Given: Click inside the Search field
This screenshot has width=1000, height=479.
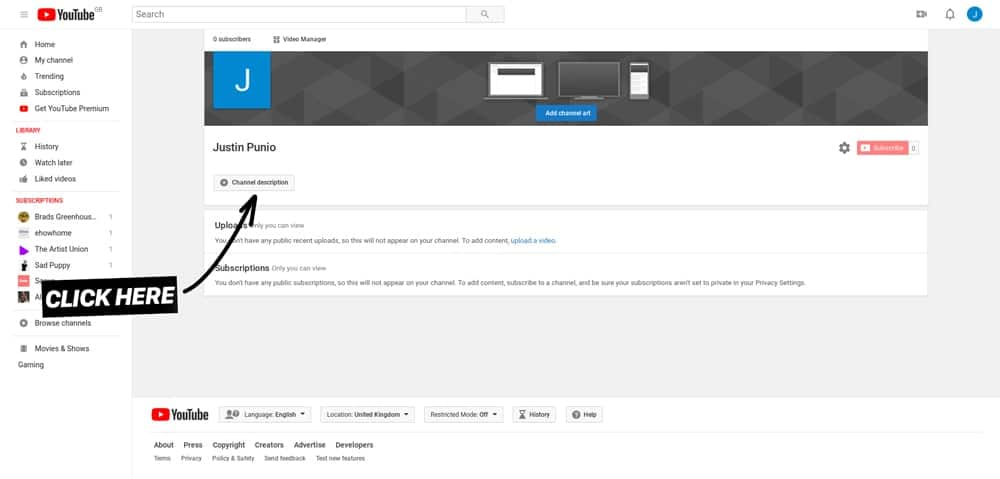Looking at the screenshot, I should [x=299, y=14].
